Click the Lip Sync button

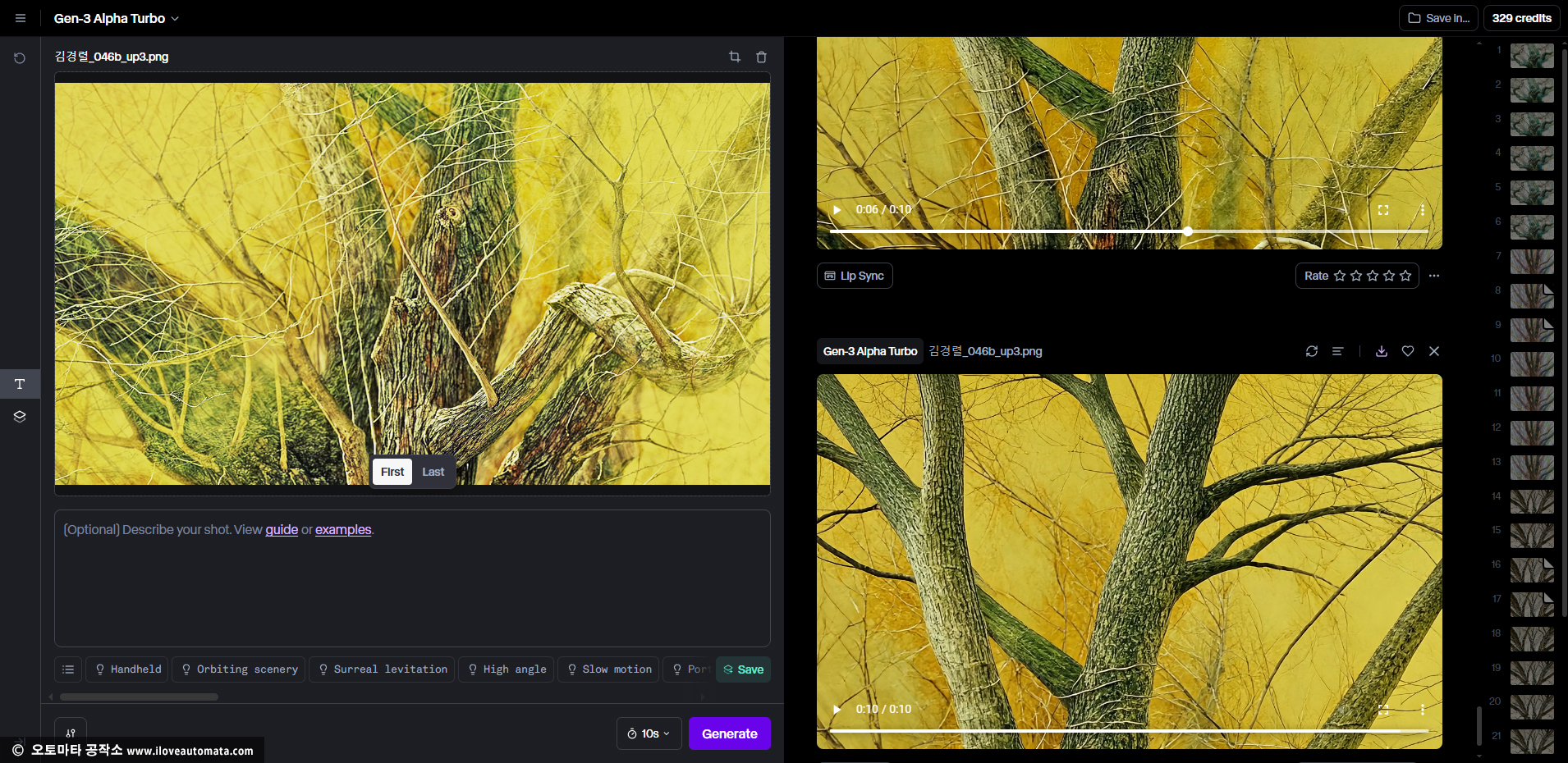pyautogui.click(x=855, y=276)
